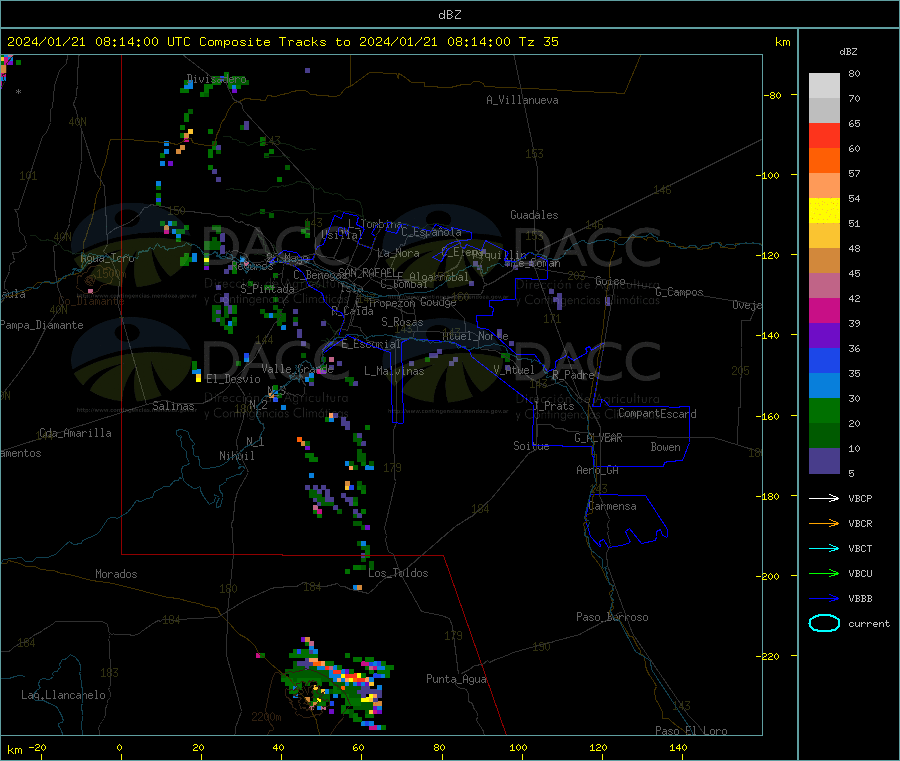Click the Soitue location label
The height and width of the screenshot is (761, 900).
(x=531, y=445)
